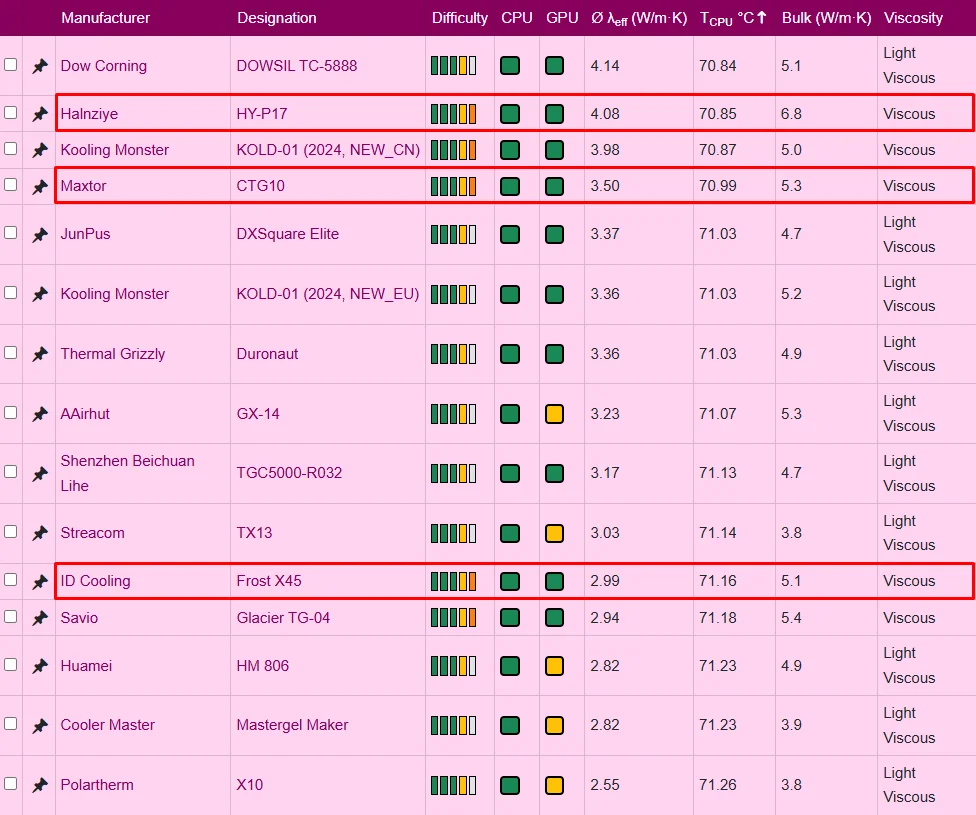Image resolution: width=976 pixels, height=815 pixels.
Task: Click the yellow GPU indicator for Huamei HM 806
Action: (x=554, y=666)
